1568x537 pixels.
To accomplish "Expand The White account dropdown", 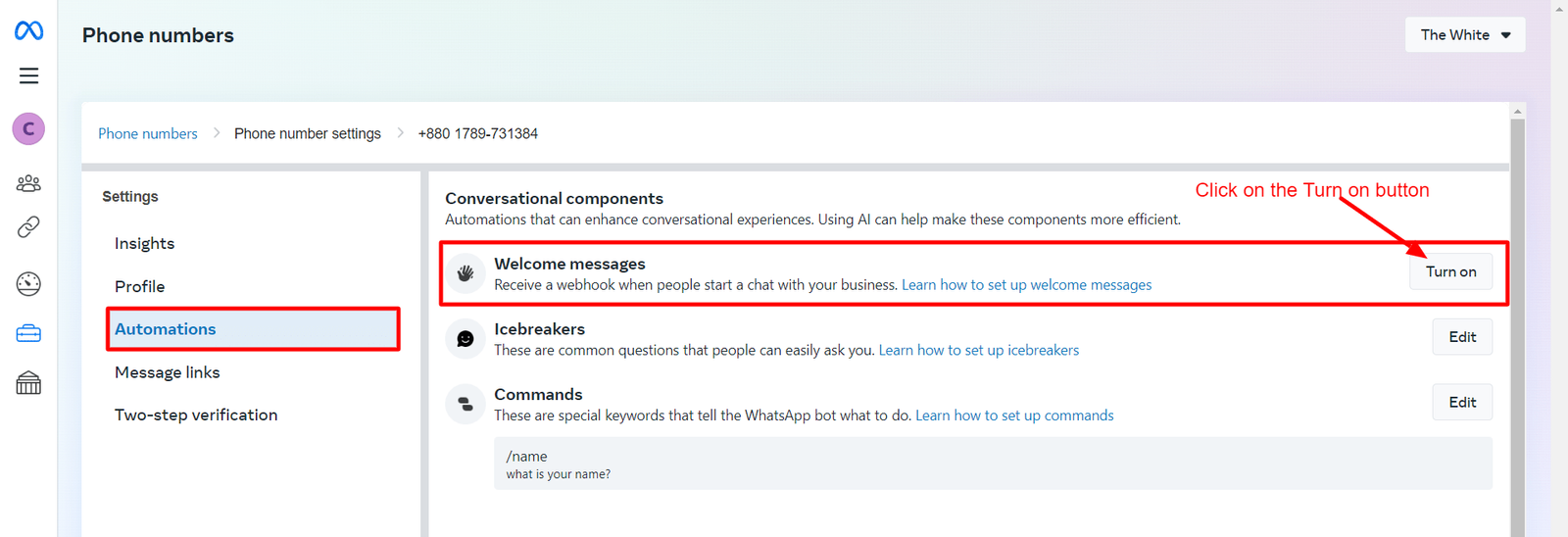I will [x=1465, y=34].
